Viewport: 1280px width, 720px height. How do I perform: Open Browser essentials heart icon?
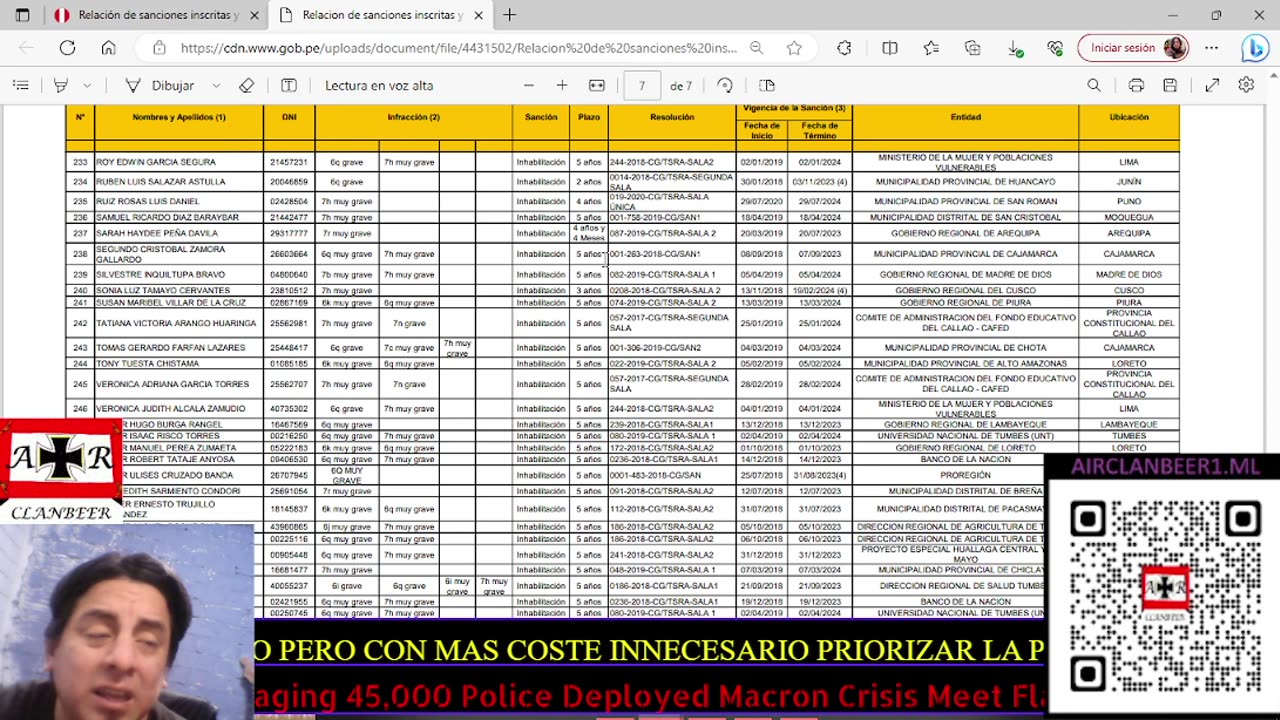[x=1054, y=47]
